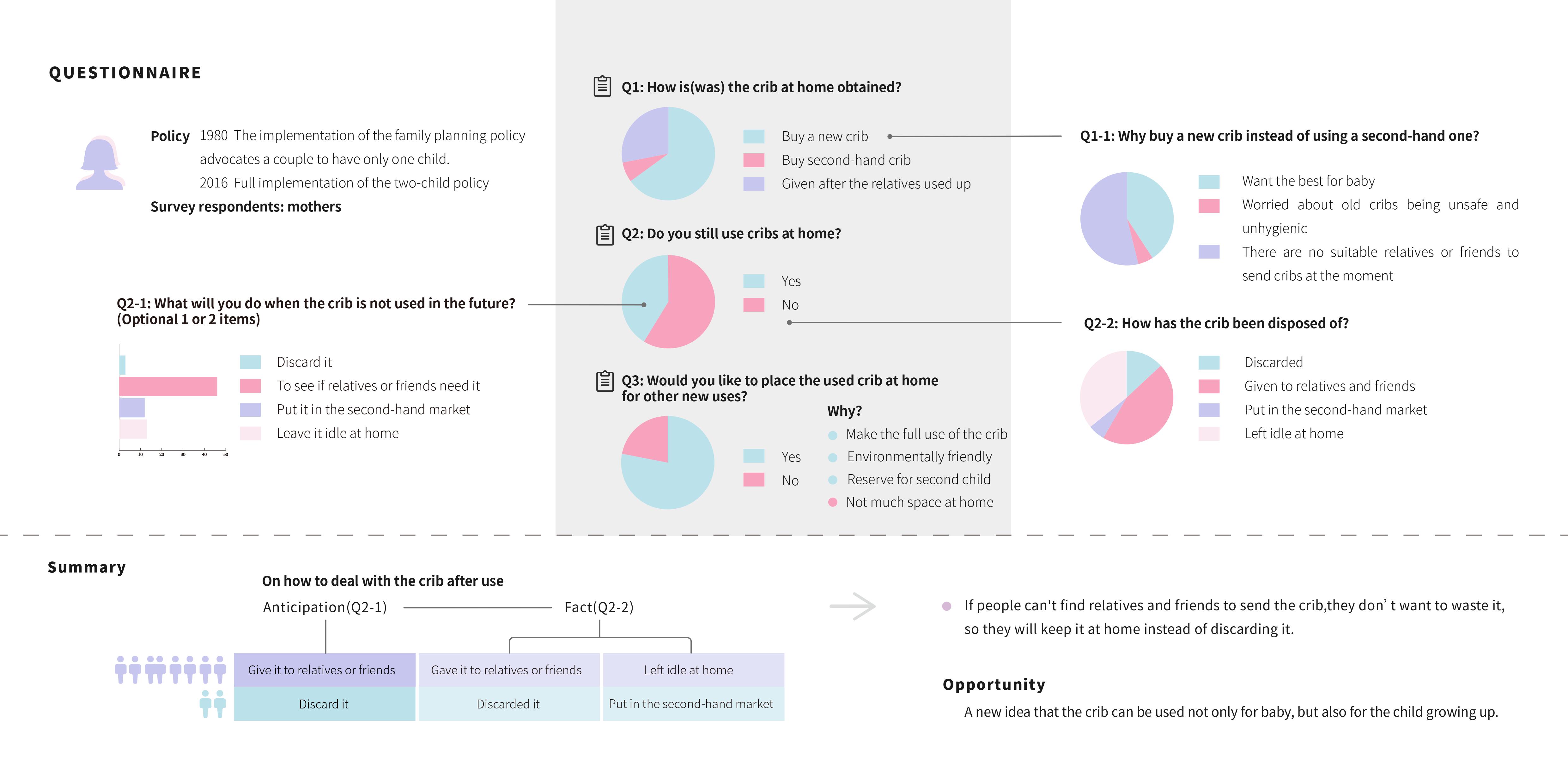Click the purple bullet before summary conclusion
The width and height of the screenshot is (1568, 784).
[x=946, y=606]
